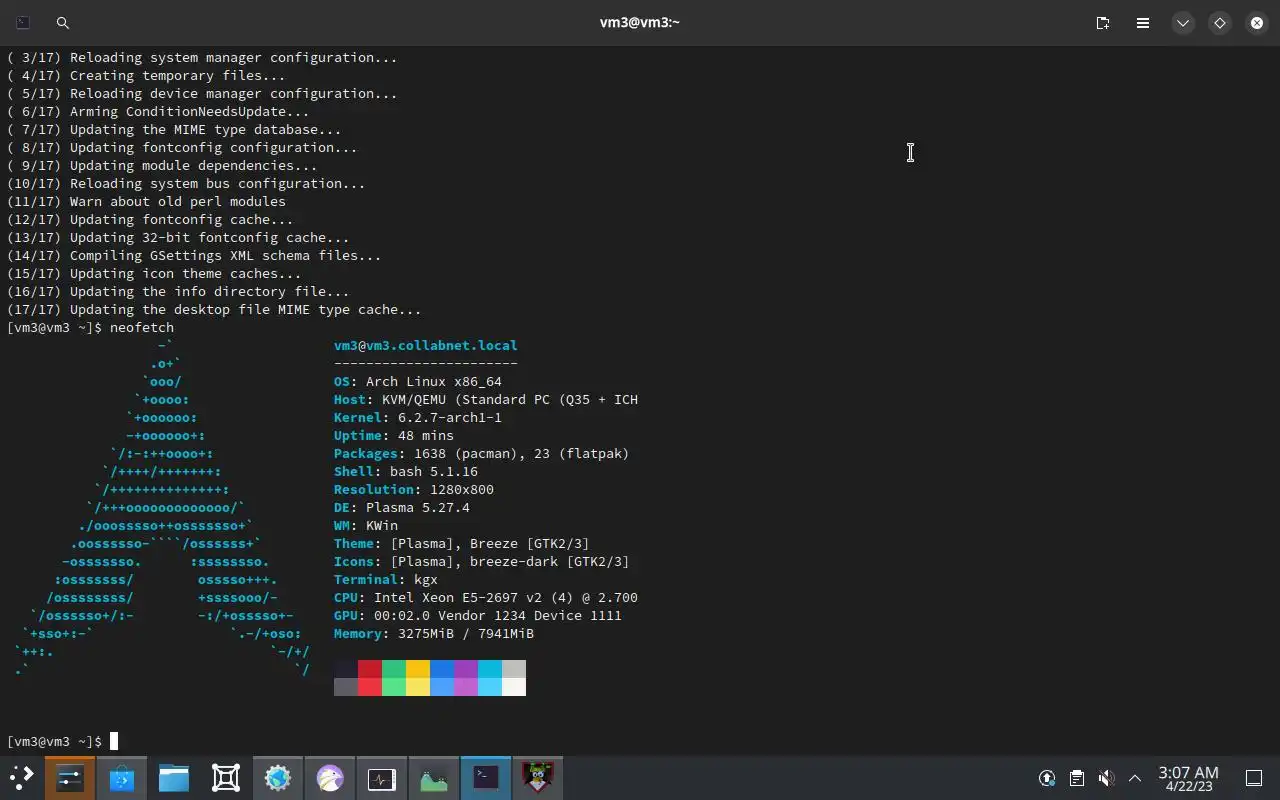The image size is (1280, 800).
Task: Click on the 'neofetch' command text
Action: click(142, 328)
